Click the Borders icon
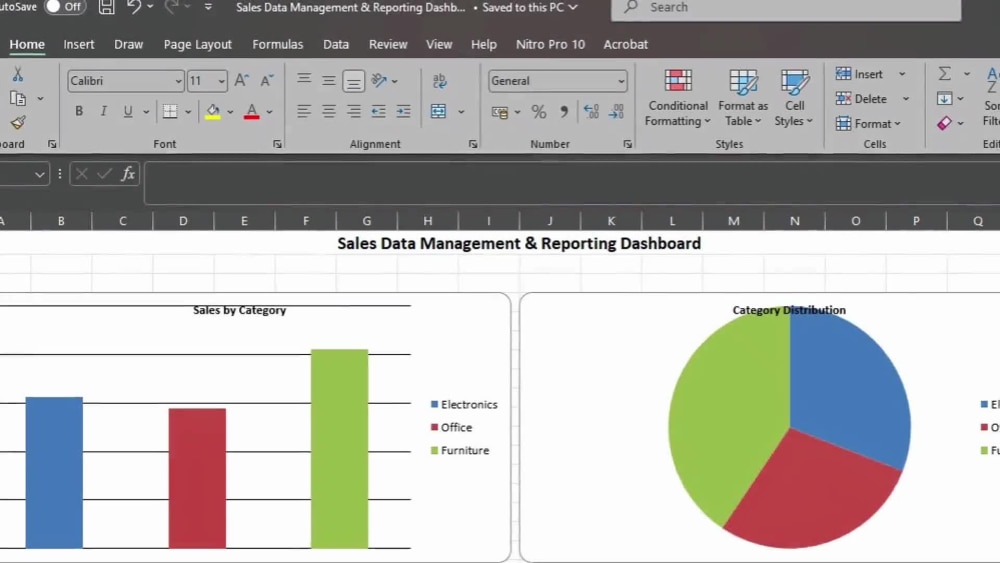 click(170, 111)
